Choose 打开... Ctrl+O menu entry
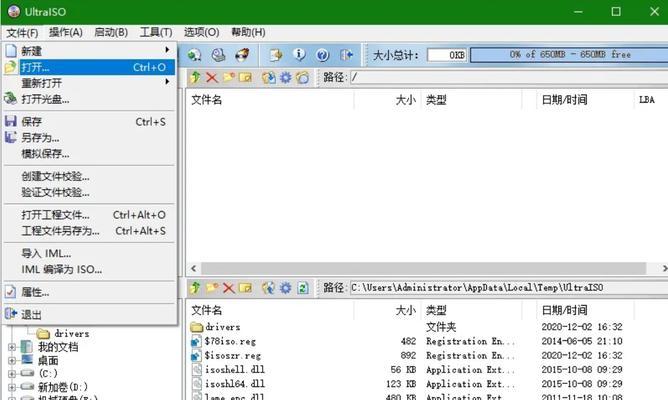 [89, 67]
